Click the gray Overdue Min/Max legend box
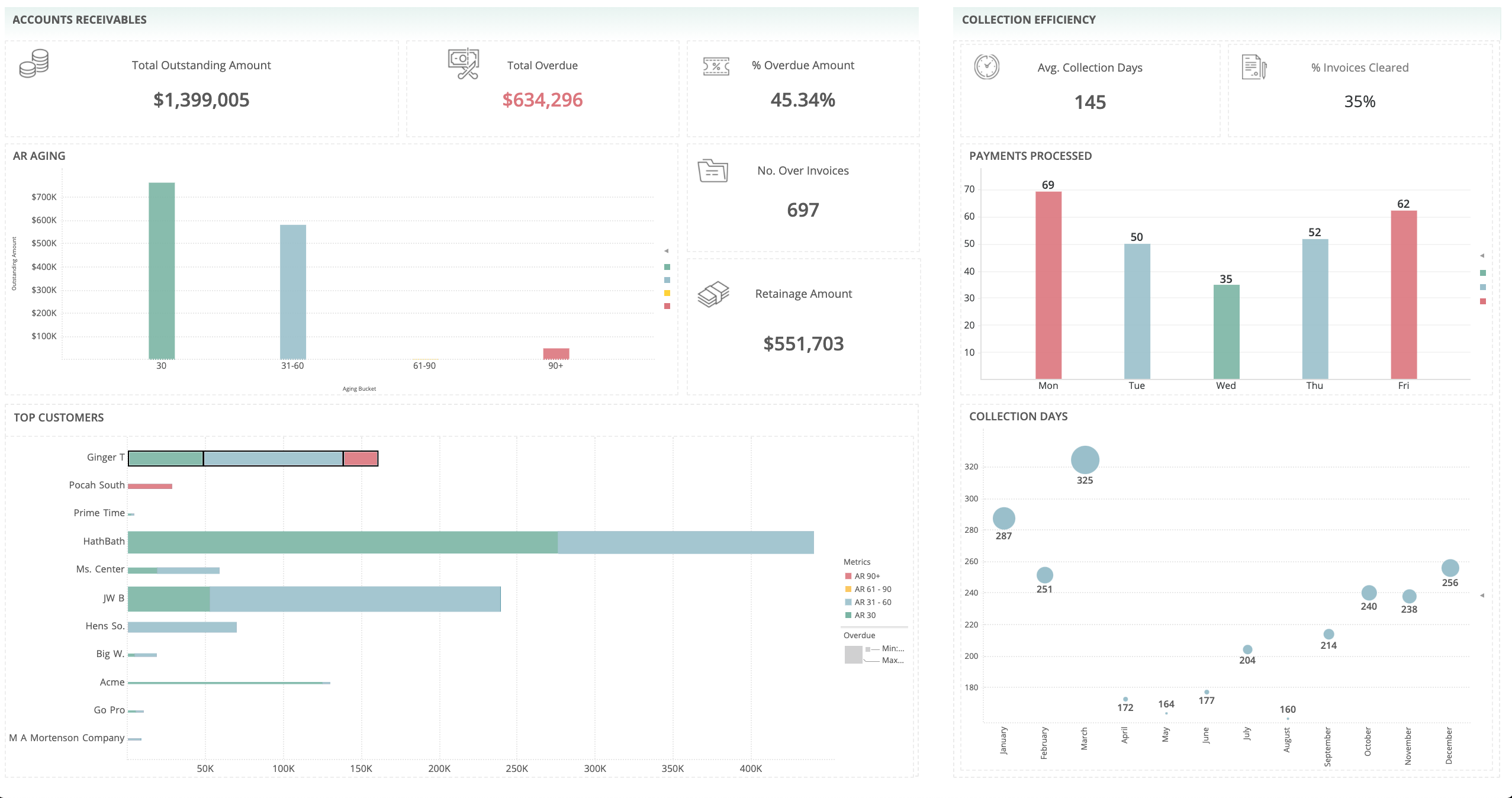Viewport: 1512px width, 798px height. [853, 654]
